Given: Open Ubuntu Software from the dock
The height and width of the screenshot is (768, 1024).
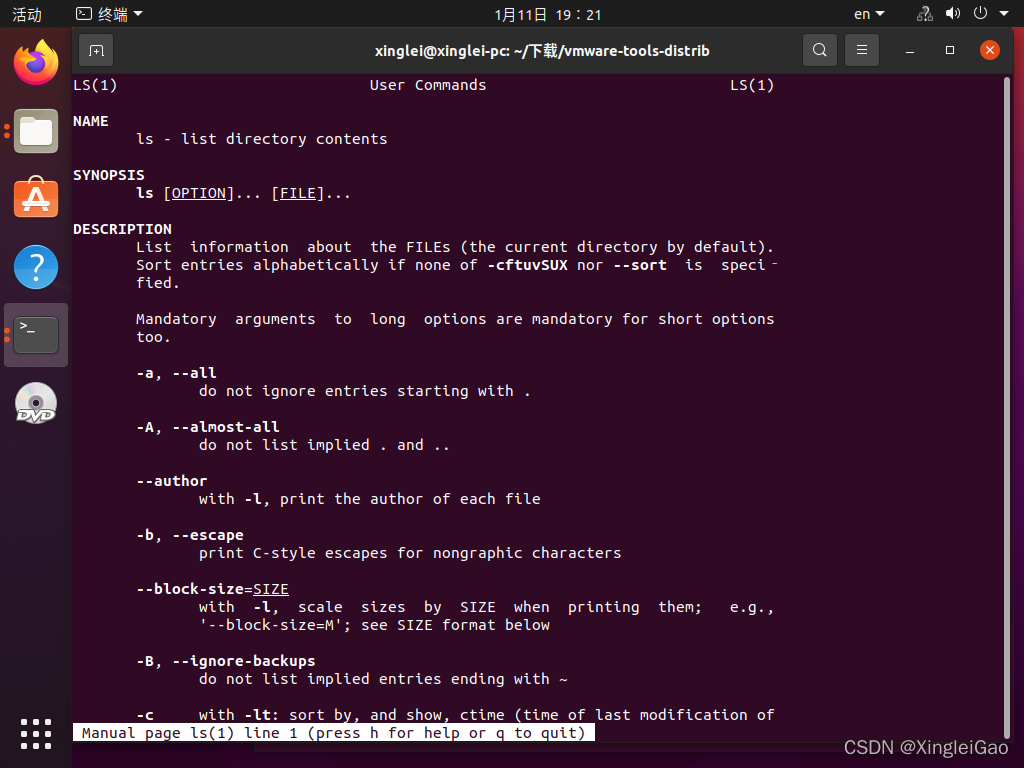Looking at the screenshot, I should tap(36, 198).
